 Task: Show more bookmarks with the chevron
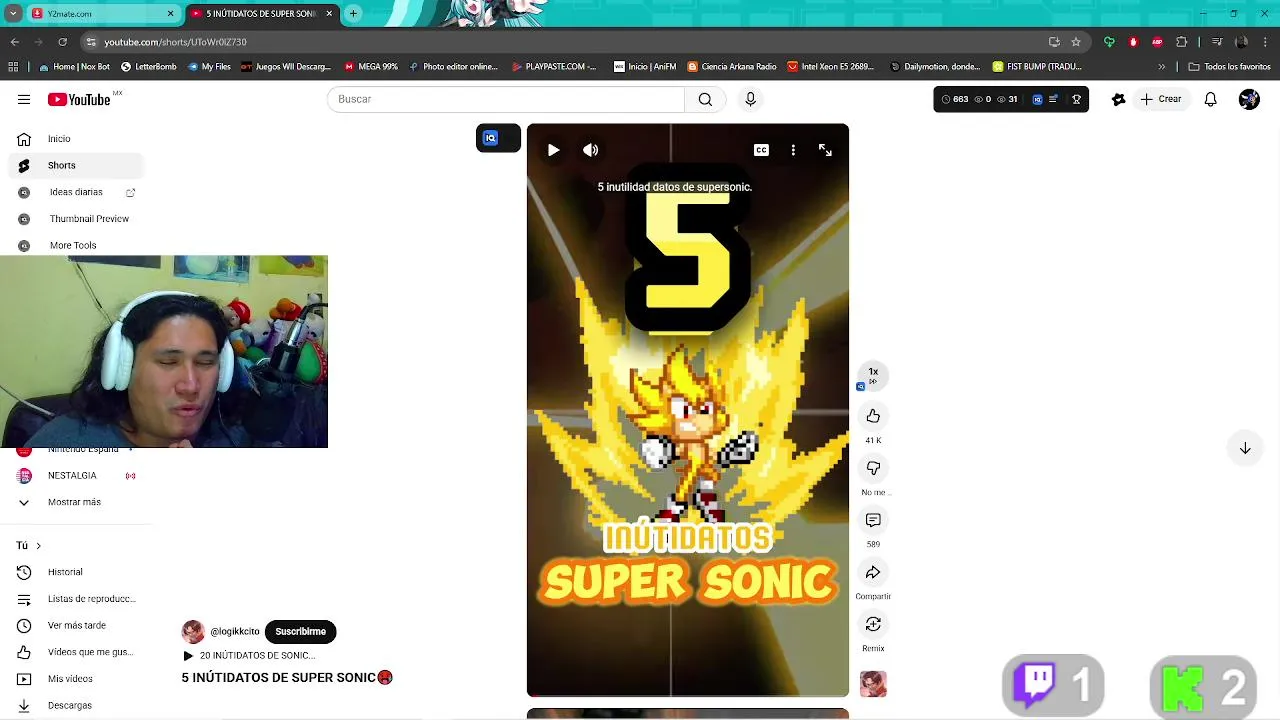pos(1161,67)
